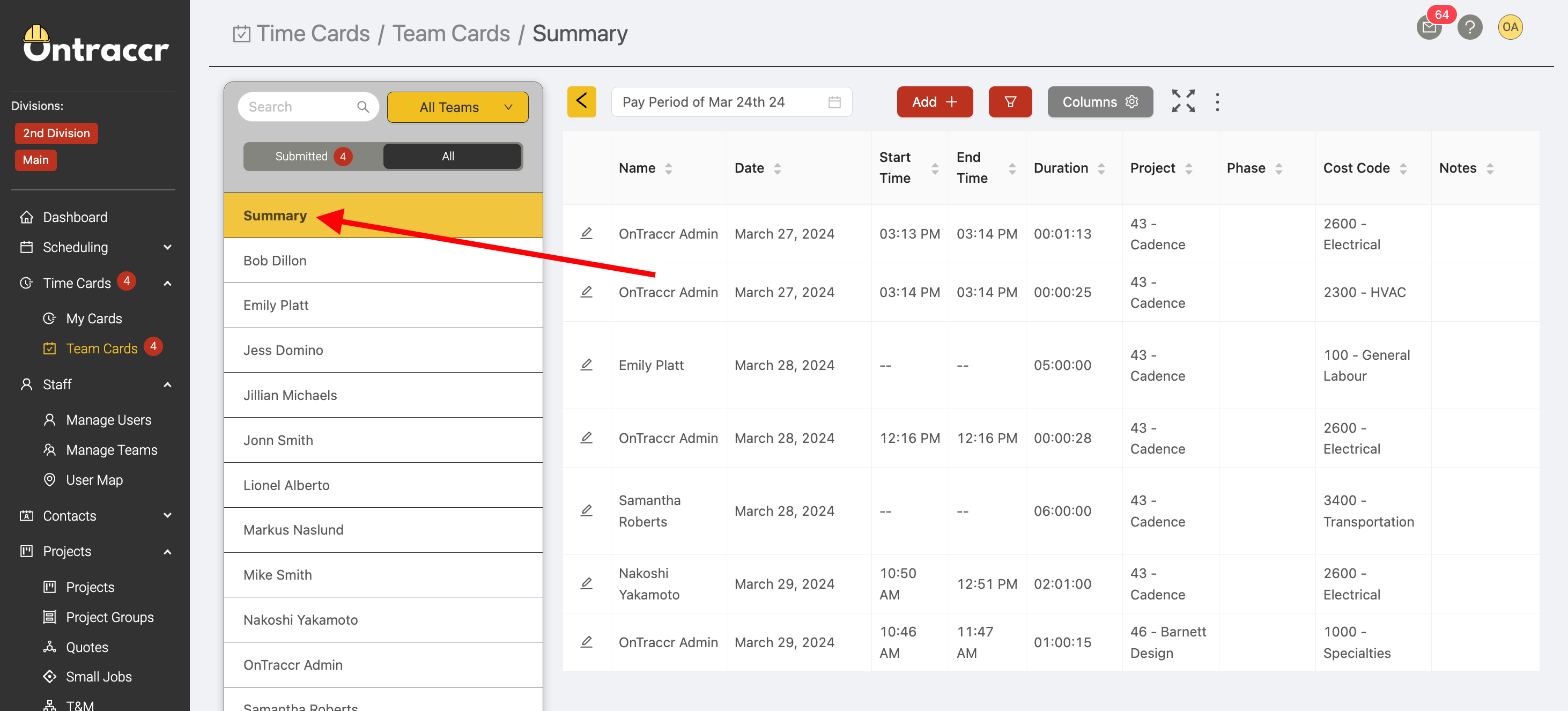Open My Cards in the sidebar
The height and width of the screenshot is (711, 1568).
[x=94, y=319]
